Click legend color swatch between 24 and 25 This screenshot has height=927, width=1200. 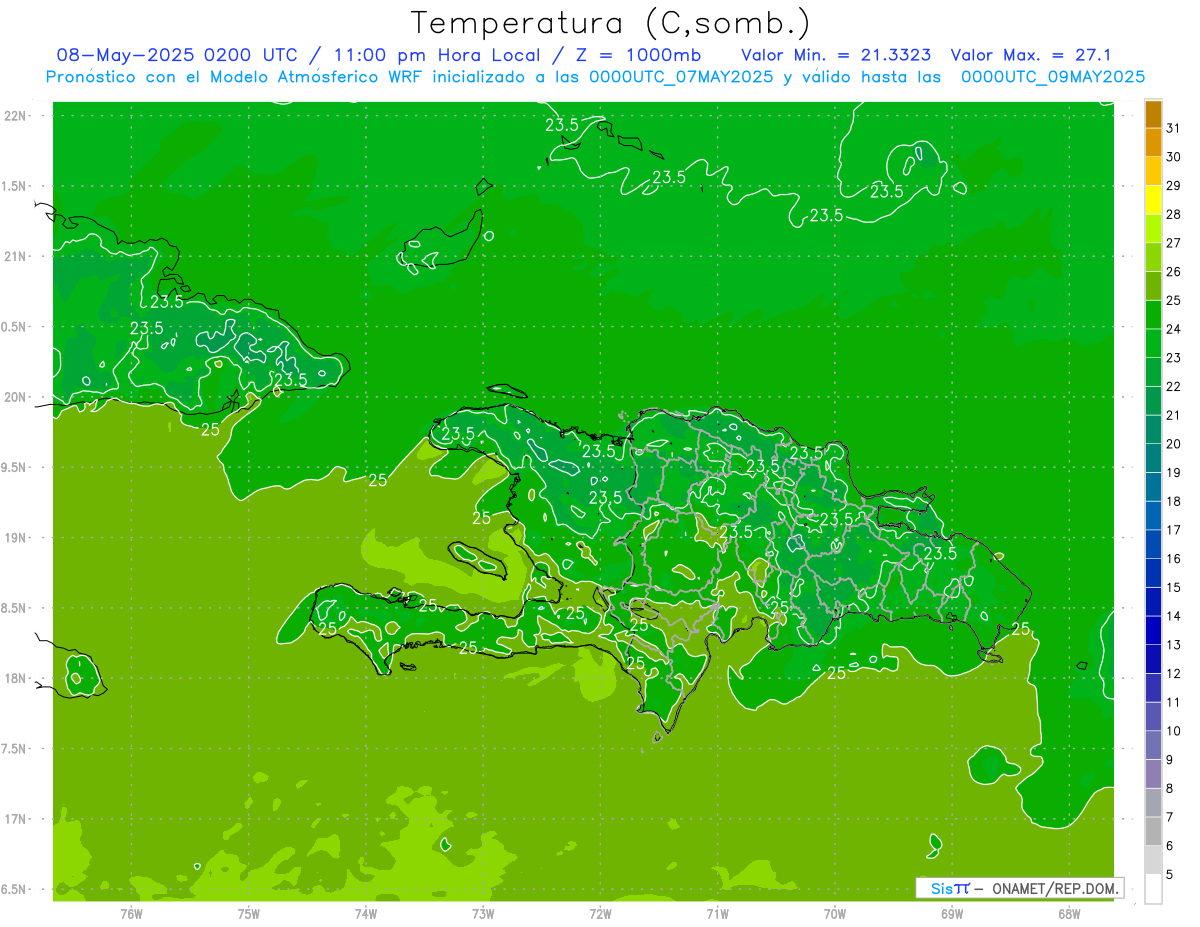coord(1153,314)
